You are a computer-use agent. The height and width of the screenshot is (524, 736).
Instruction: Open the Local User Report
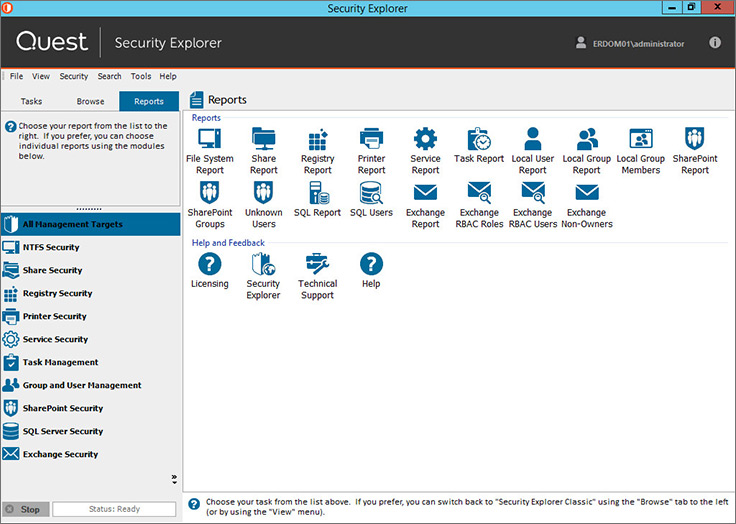tap(533, 151)
